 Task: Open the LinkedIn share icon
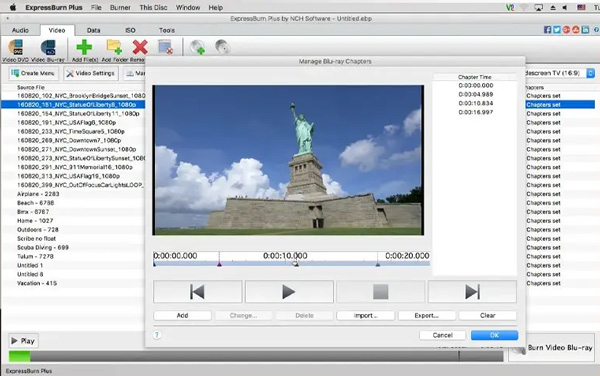coord(585,30)
